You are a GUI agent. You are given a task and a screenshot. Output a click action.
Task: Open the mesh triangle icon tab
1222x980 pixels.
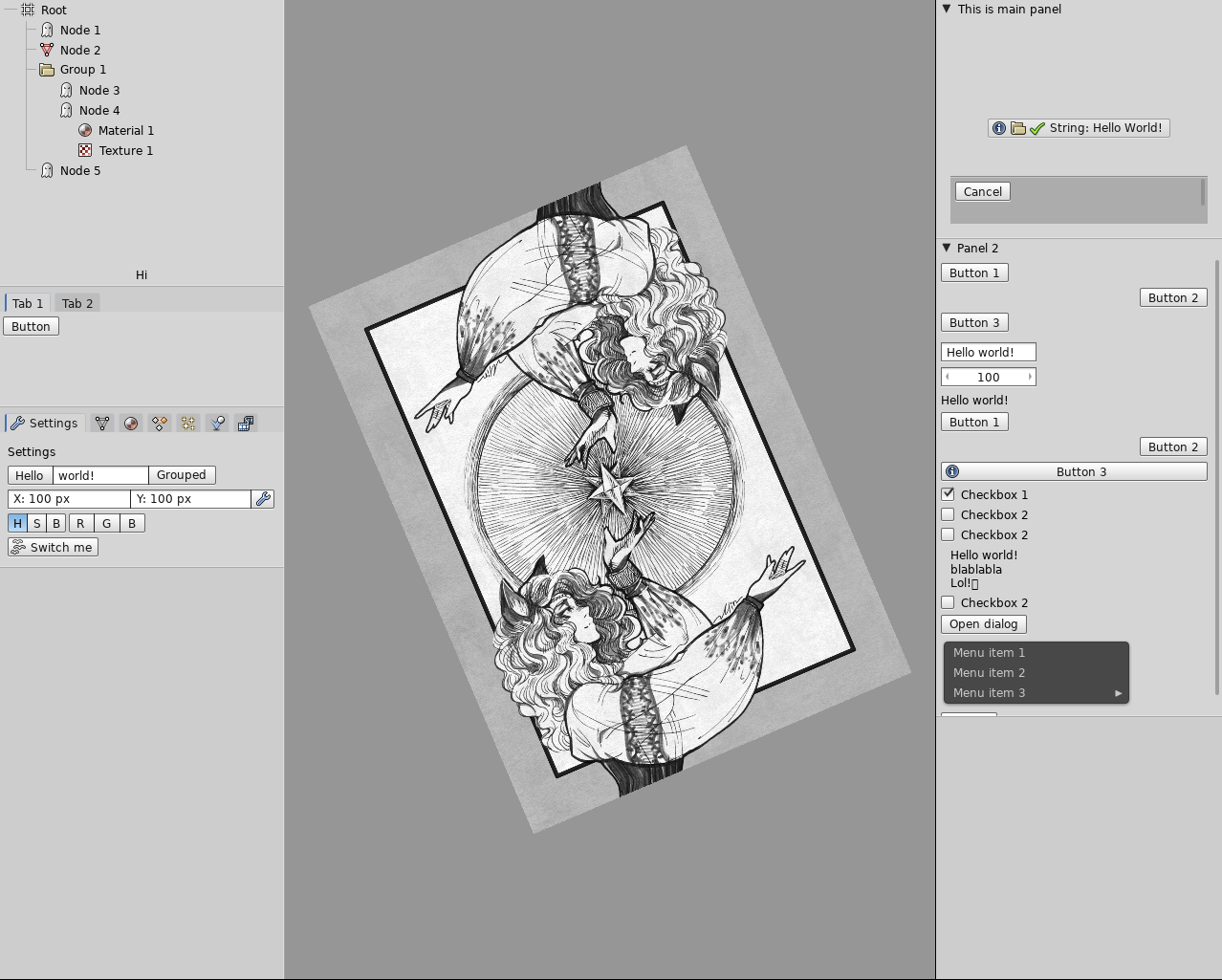(102, 423)
